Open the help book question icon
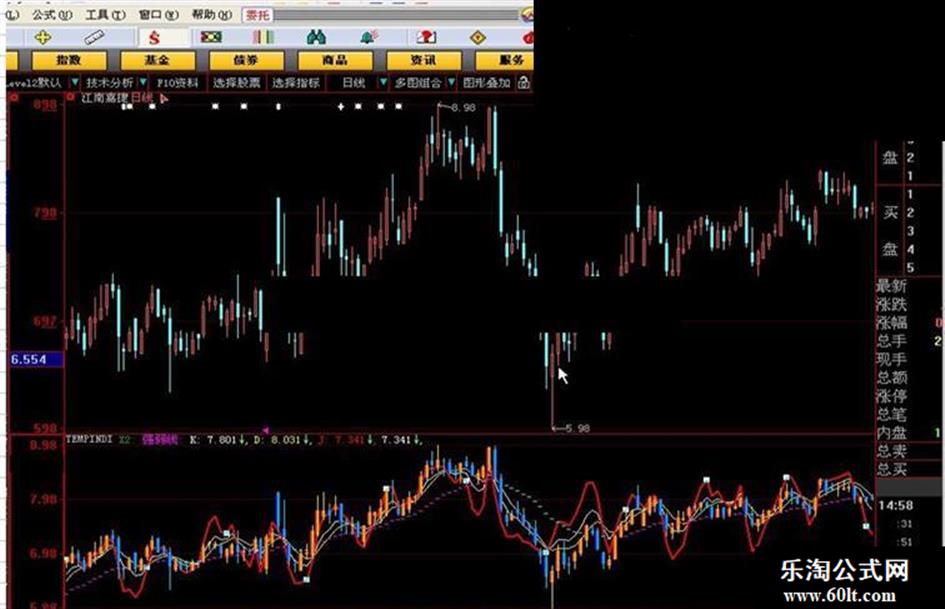The image size is (945, 609). (426, 37)
